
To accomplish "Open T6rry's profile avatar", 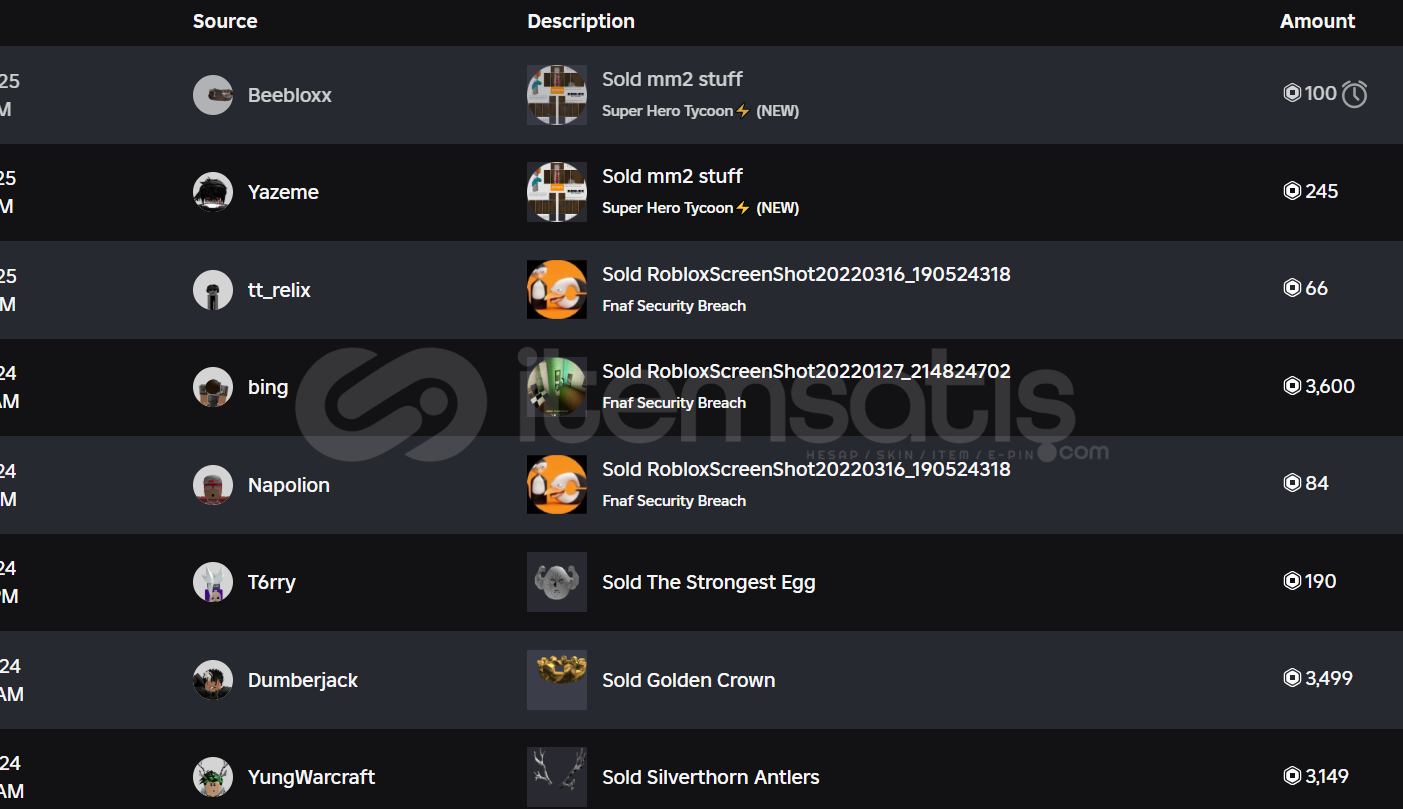I will tap(213, 582).
